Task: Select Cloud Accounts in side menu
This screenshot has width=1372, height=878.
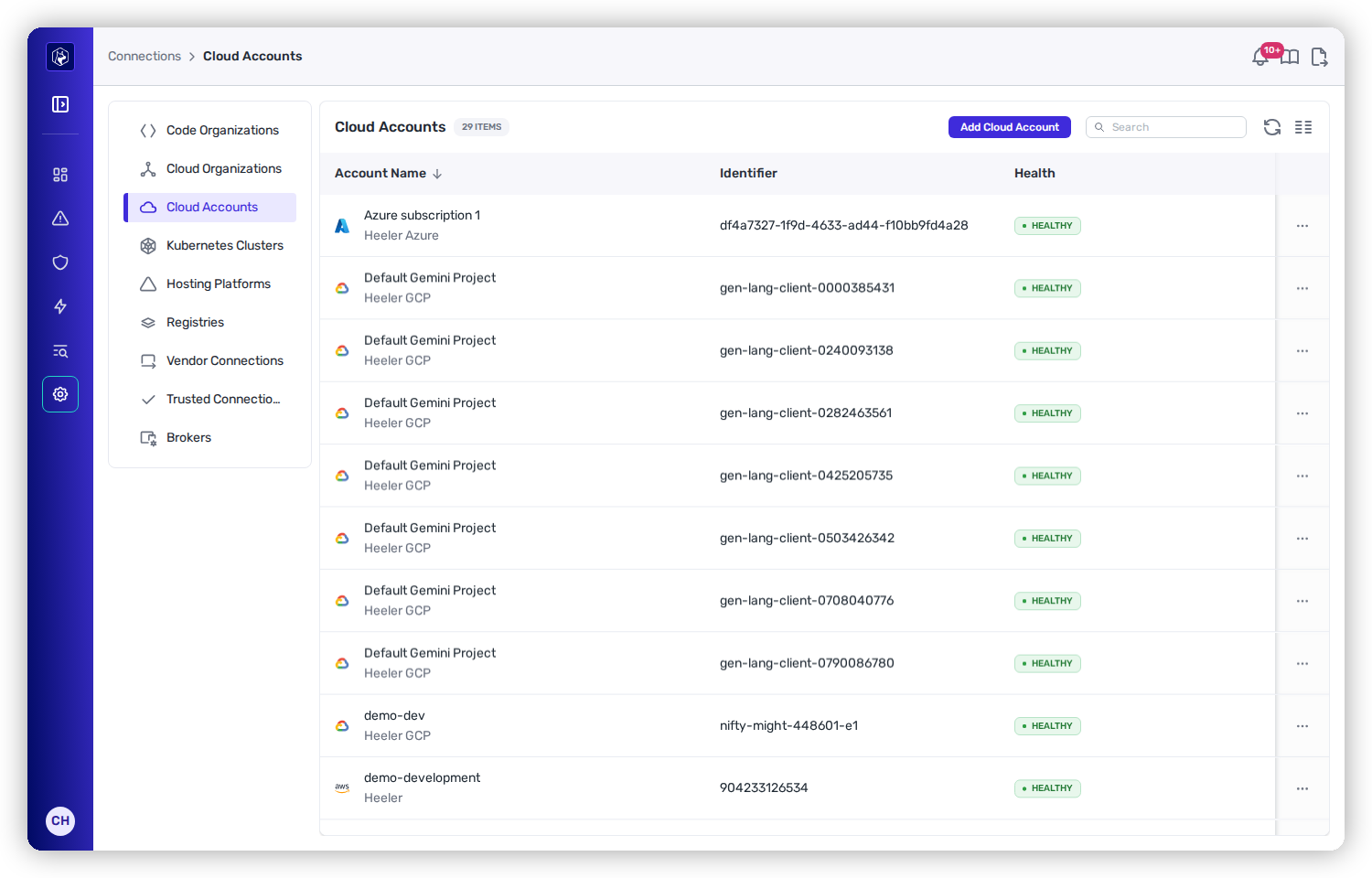Action: pyautogui.click(x=210, y=208)
